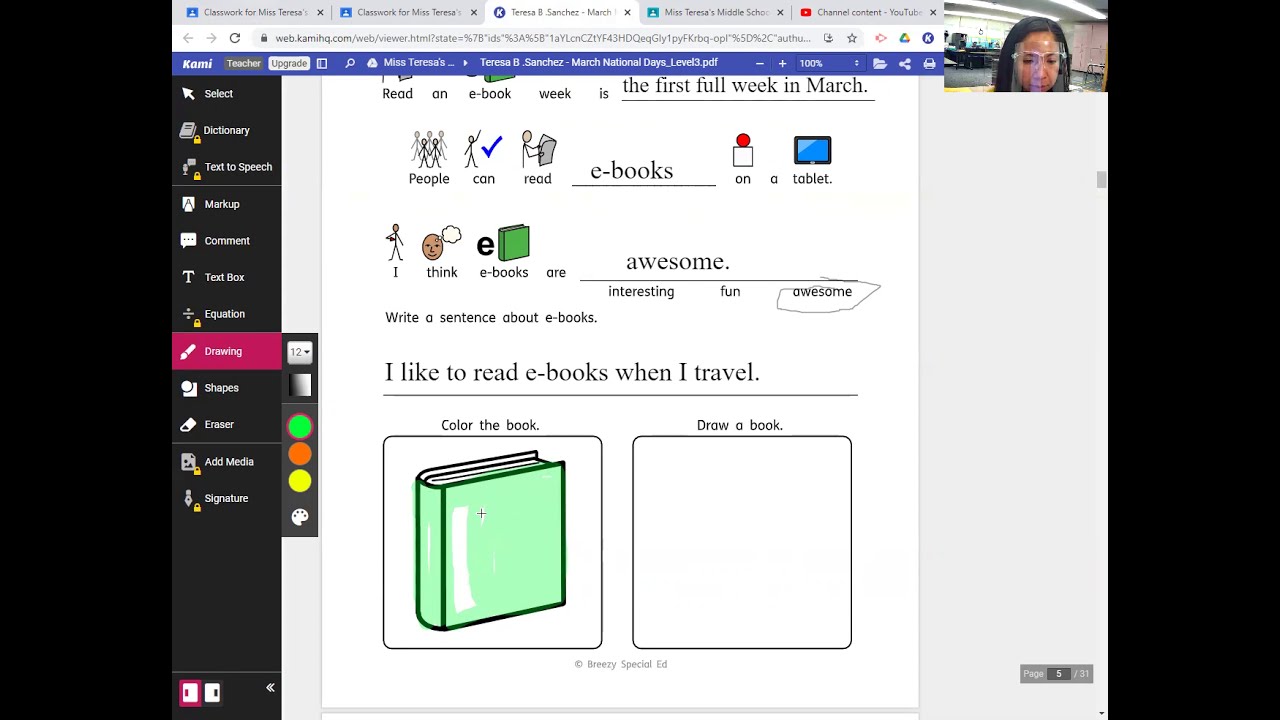Collapse the Kami toolbar with double chevron
The width and height of the screenshot is (1280, 720).
point(270,688)
